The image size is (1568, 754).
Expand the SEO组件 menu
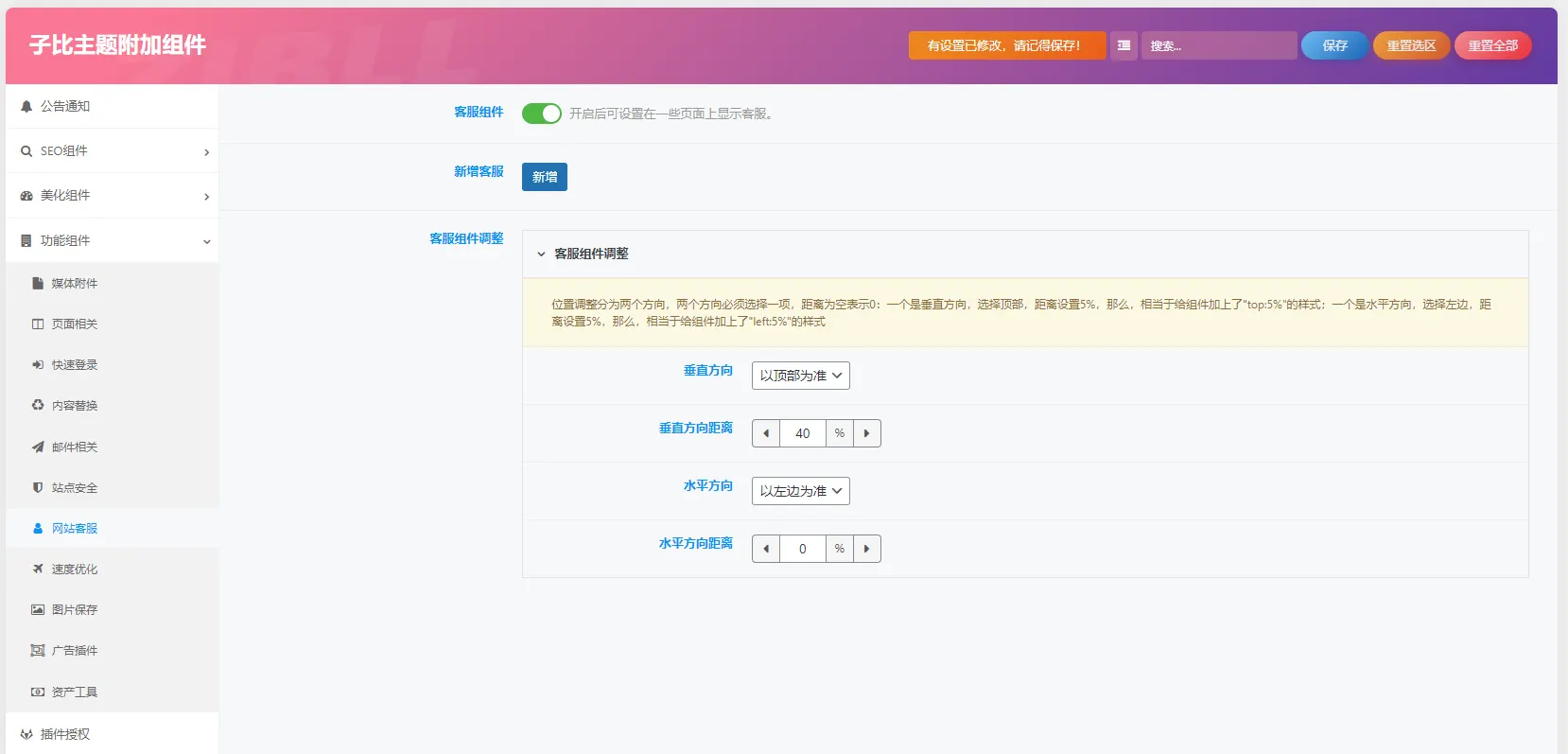tap(112, 151)
